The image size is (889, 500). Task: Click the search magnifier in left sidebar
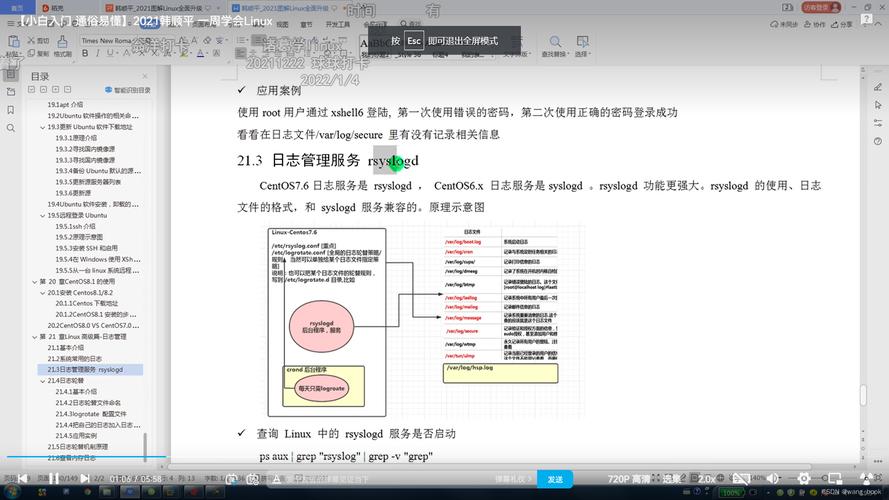point(11,128)
